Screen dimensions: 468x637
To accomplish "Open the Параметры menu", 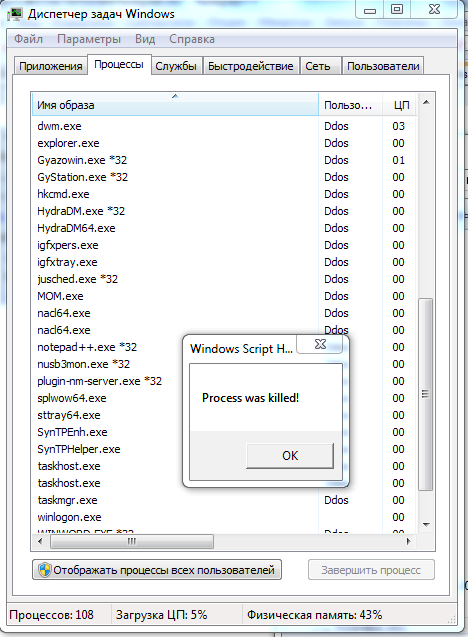I will (x=89, y=39).
